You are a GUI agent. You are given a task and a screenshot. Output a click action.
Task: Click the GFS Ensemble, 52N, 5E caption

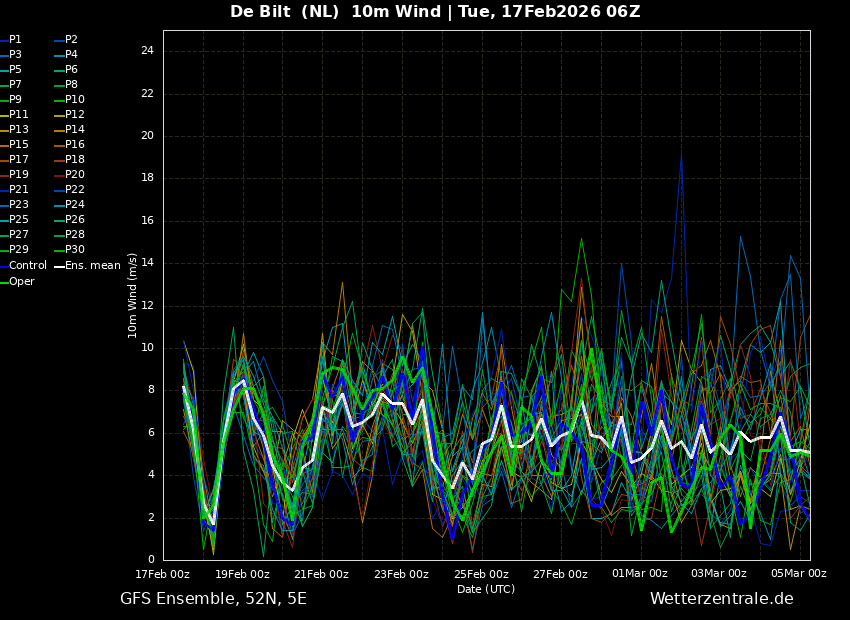point(213,599)
